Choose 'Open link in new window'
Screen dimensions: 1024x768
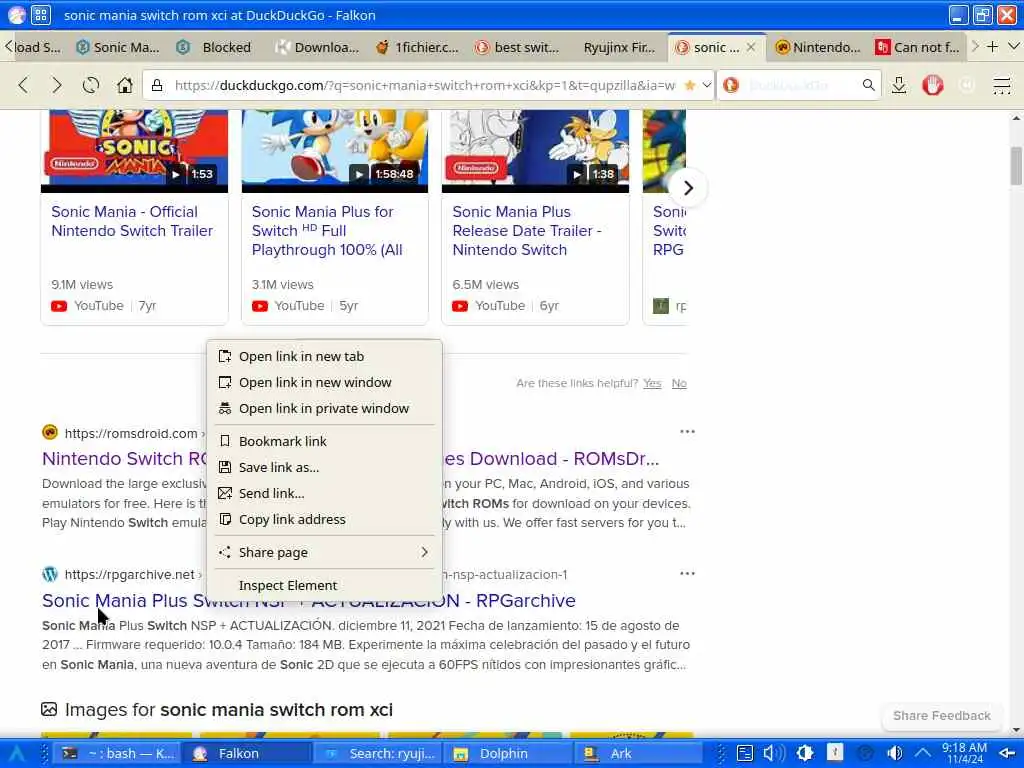click(x=324, y=383)
